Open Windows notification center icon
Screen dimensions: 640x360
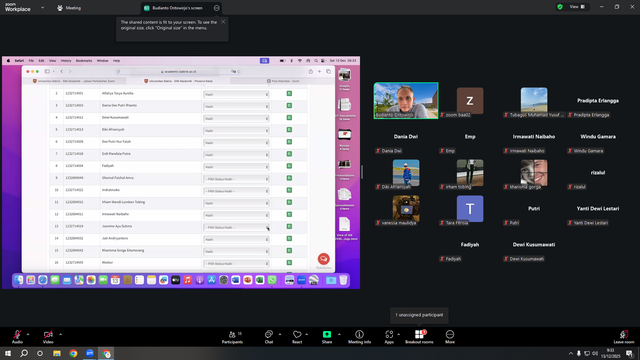coord(629,353)
